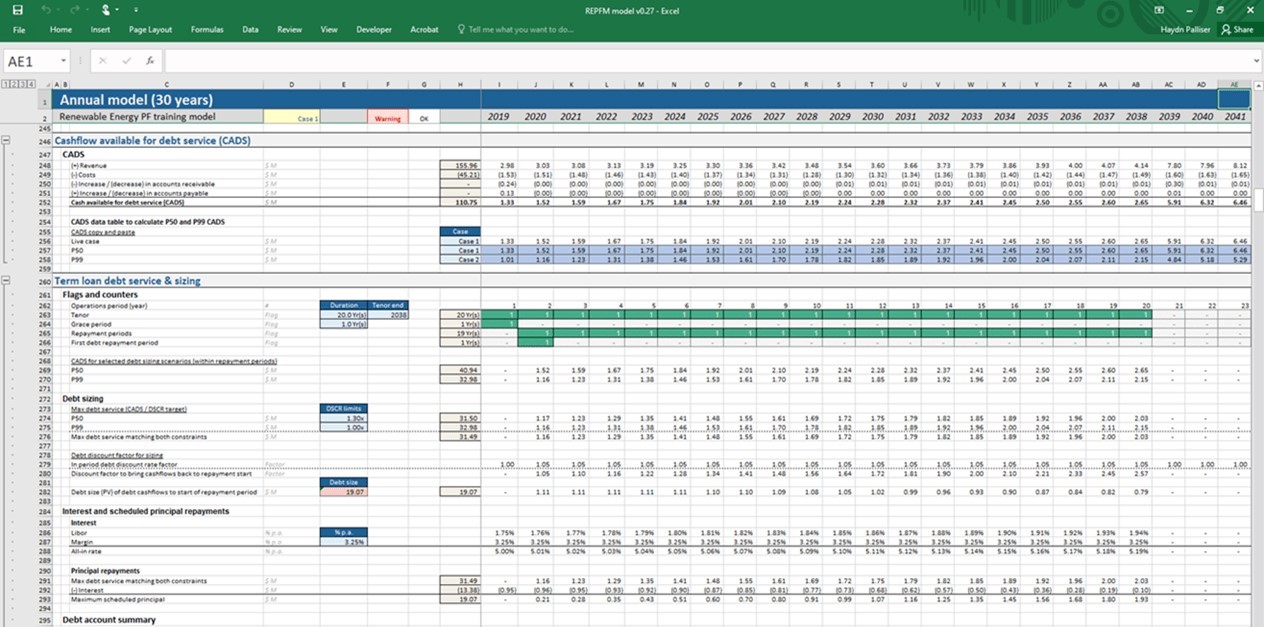Image resolution: width=1264 pixels, height=627 pixels.
Task: Click the Tell me what you want search box
Action: click(x=520, y=30)
